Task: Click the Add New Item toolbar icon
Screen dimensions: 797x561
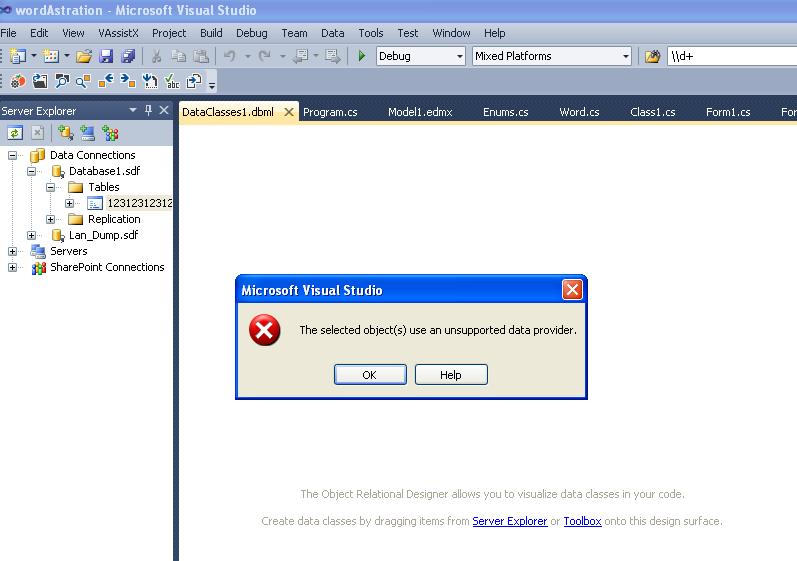Action: click(x=51, y=56)
